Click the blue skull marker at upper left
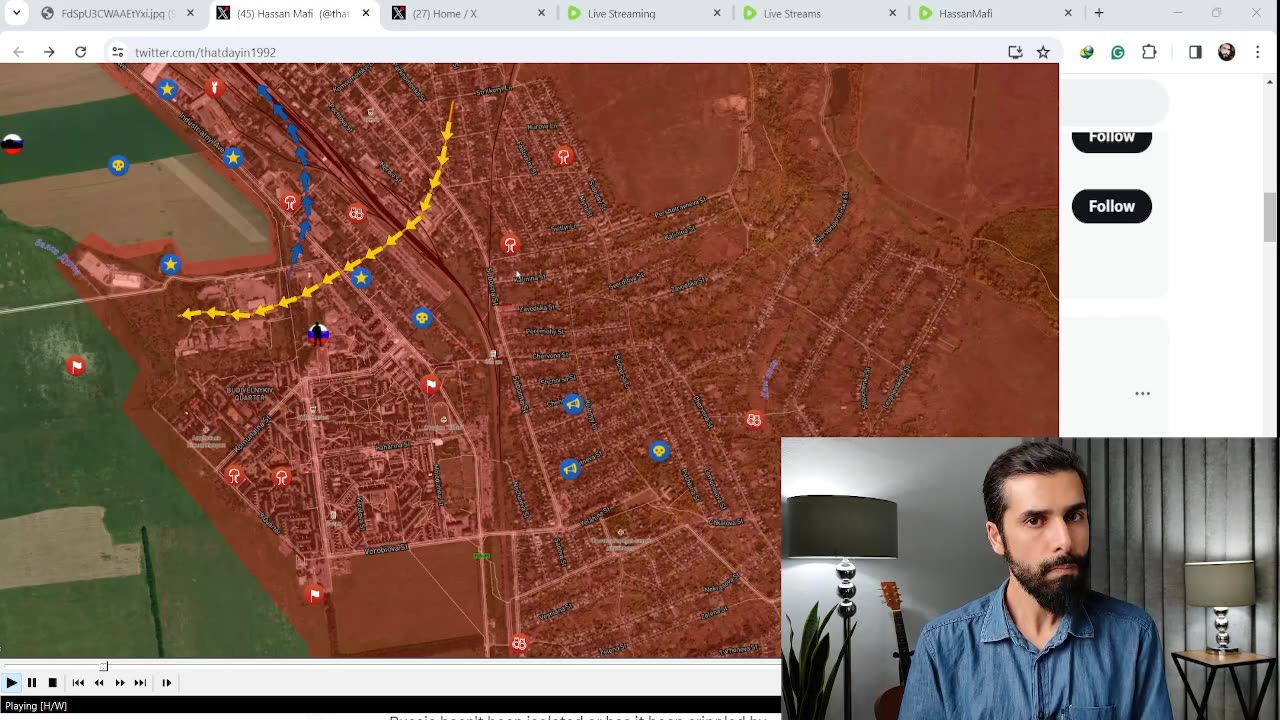This screenshot has width=1280, height=720. pyautogui.click(x=119, y=165)
